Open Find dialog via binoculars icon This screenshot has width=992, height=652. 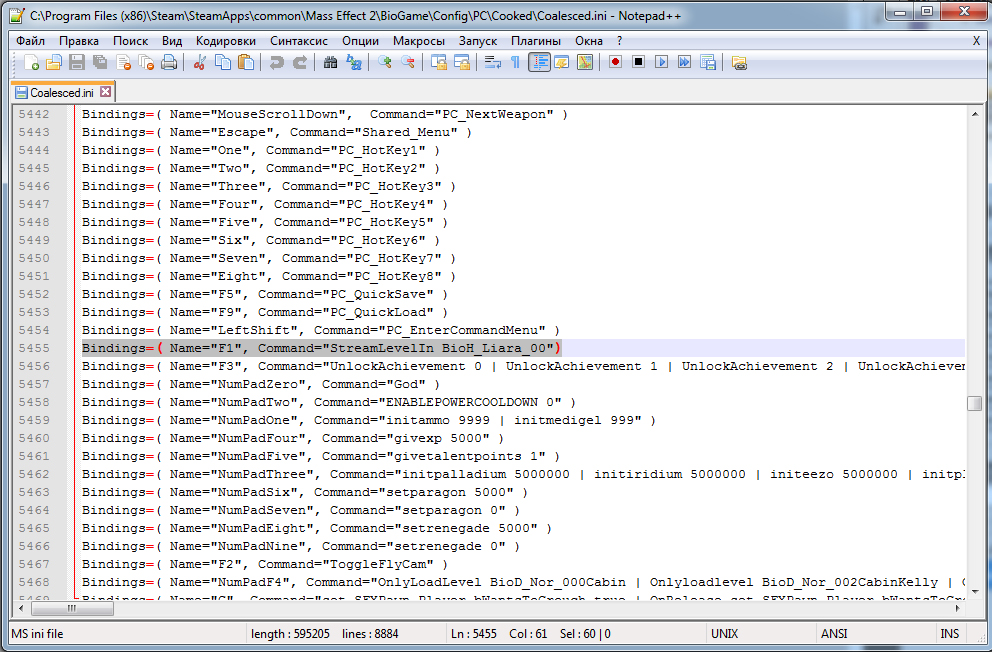pyautogui.click(x=330, y=63)
